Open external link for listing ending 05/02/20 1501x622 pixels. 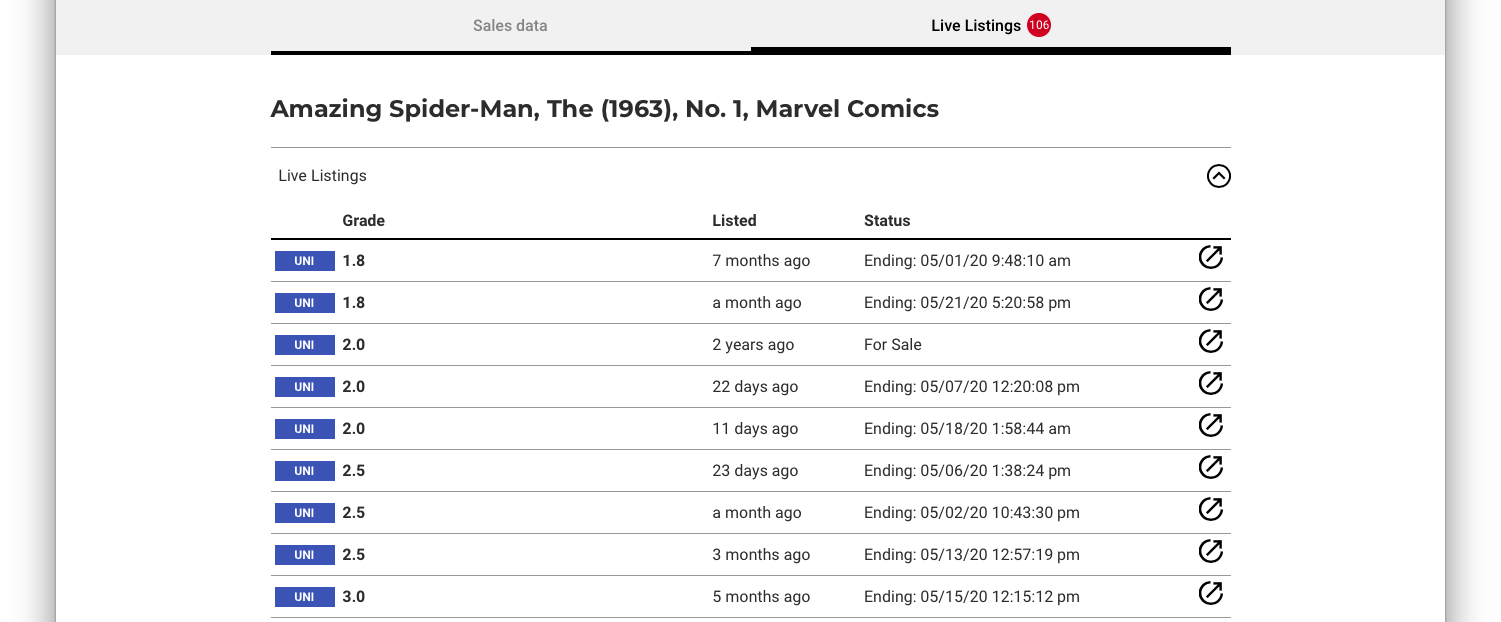1210,510
